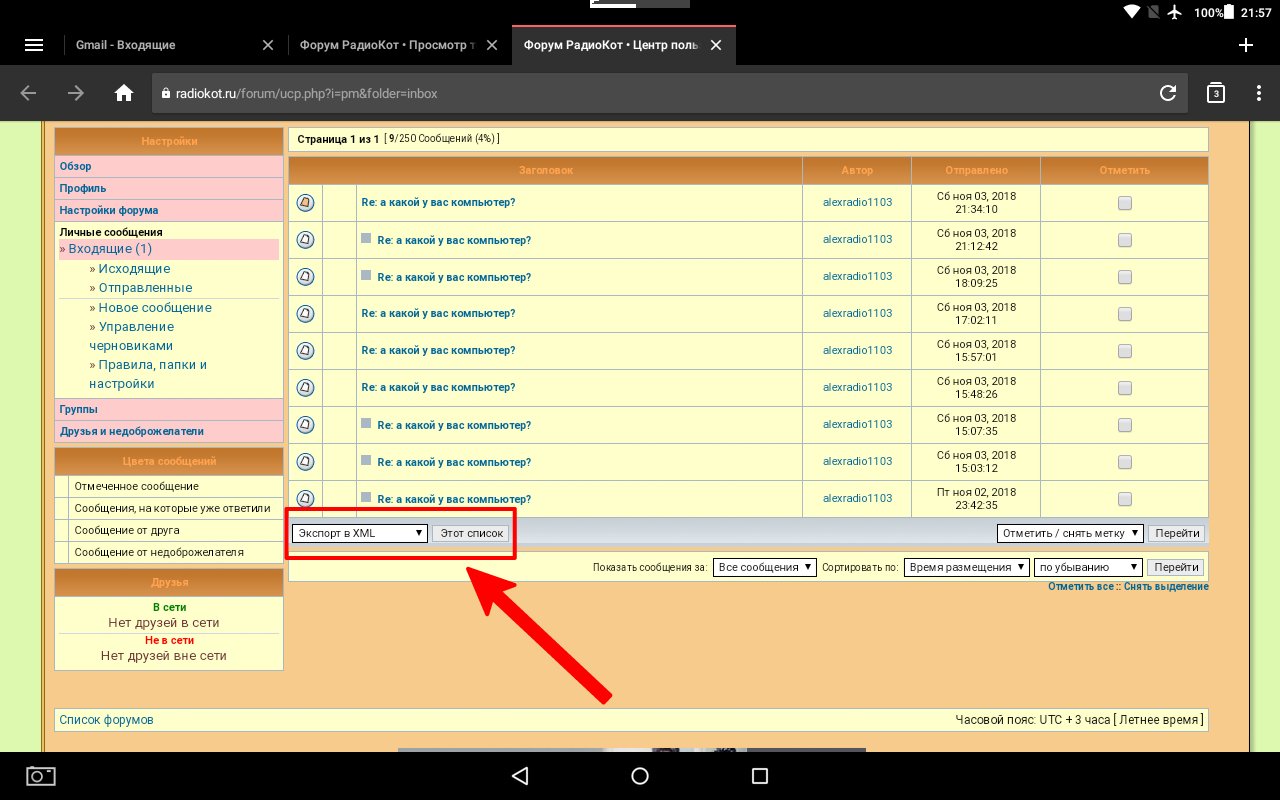Click Перейти next to the sort order dropdown

click(1176, 567)
